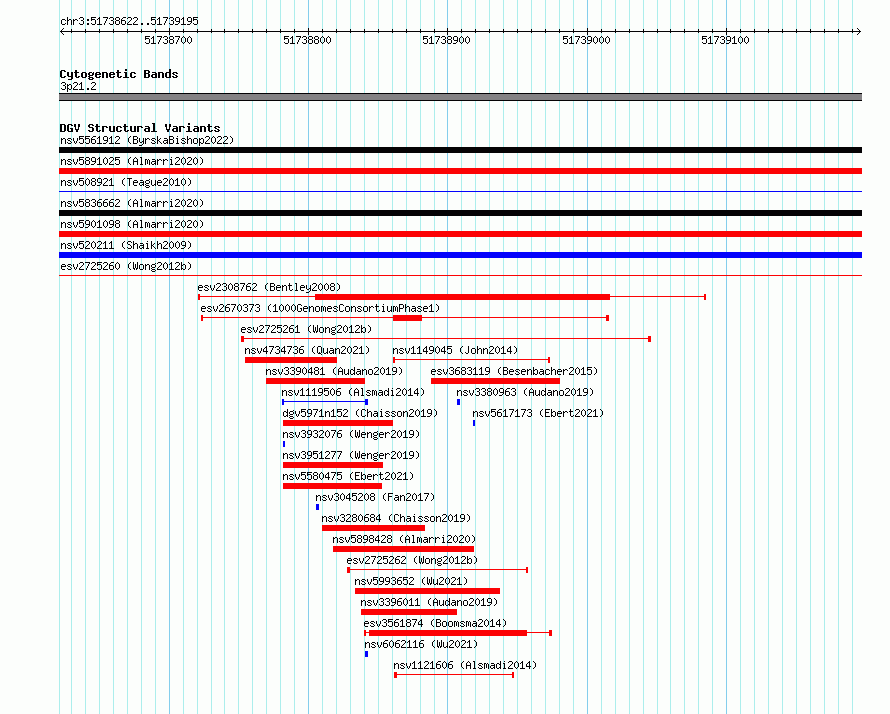Click the 51738800 ruler position label
Image resolution: width=890 pixels, height=714 pixels.
(x=307, y=40)
